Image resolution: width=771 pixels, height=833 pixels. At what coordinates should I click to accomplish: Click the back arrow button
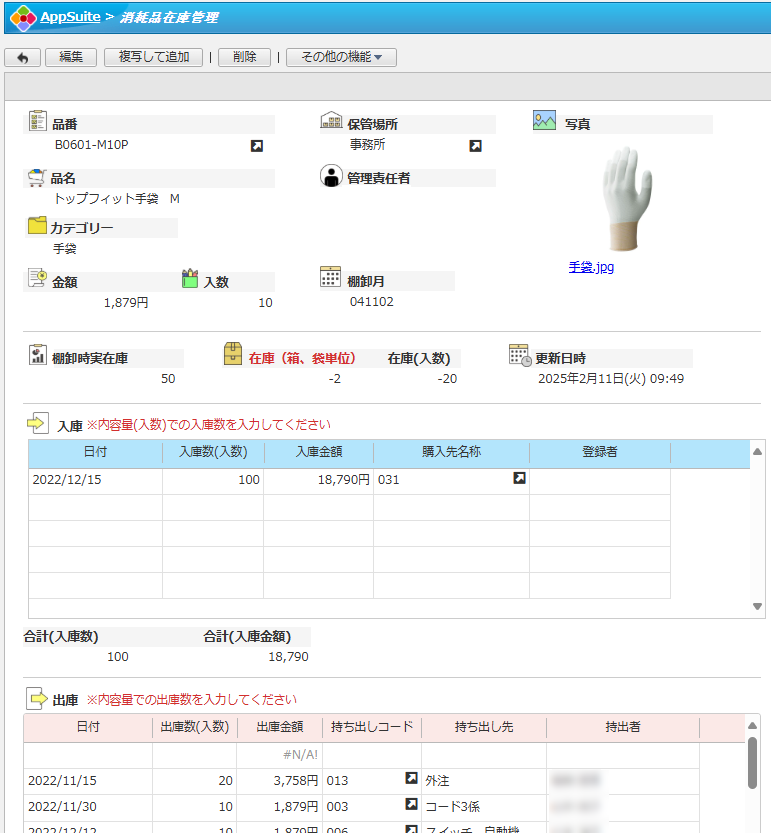23,58
